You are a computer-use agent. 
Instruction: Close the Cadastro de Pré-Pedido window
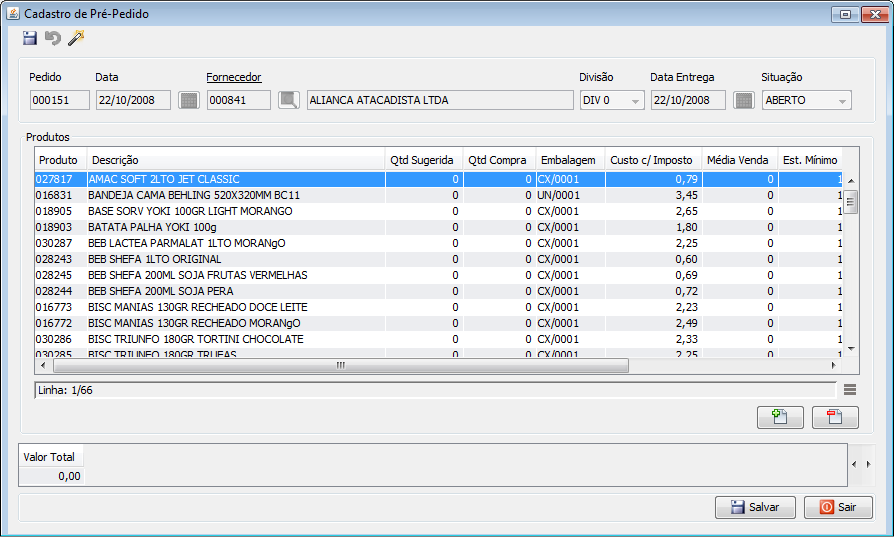coord(875,14)
